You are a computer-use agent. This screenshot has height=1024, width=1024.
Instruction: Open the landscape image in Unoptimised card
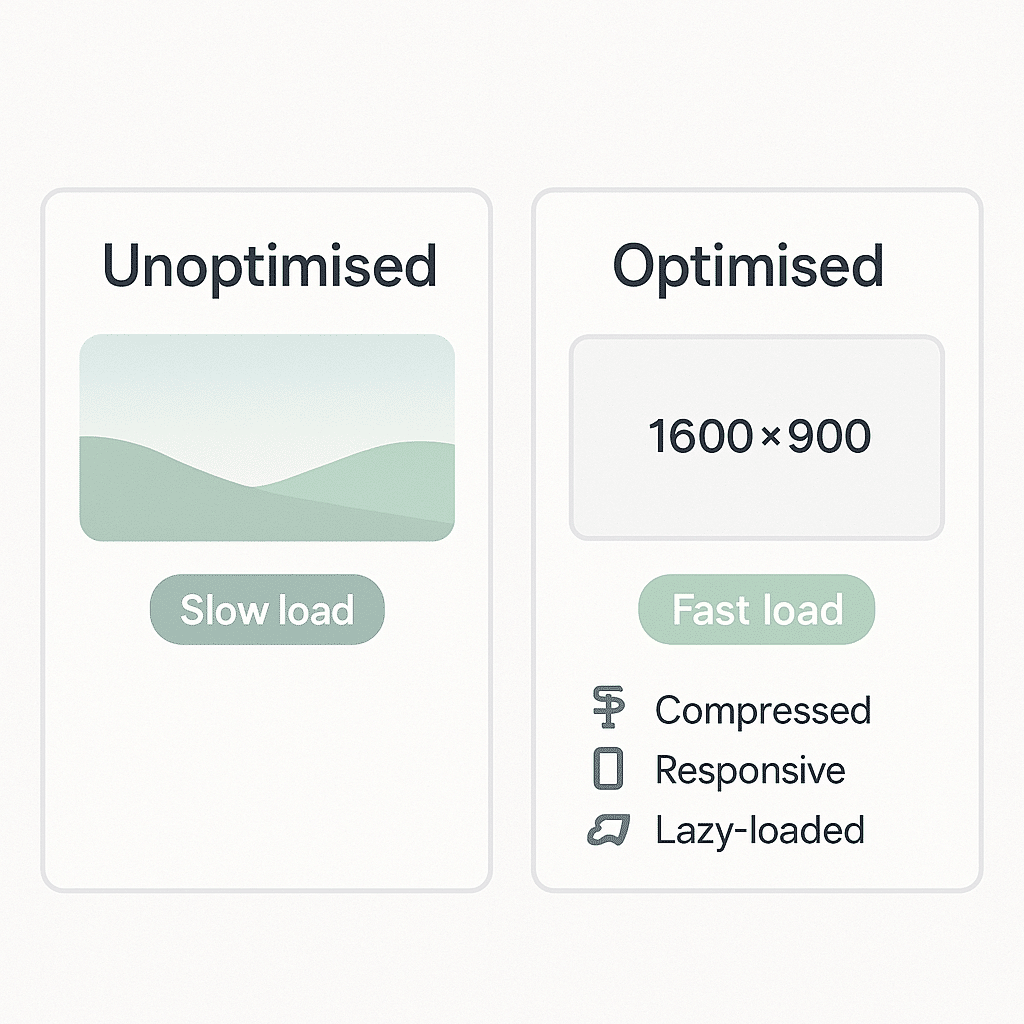tap(267, 437)
